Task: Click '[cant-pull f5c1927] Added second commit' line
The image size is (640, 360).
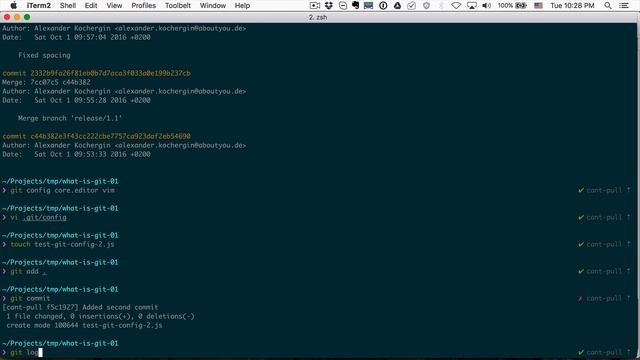Action: click(80, 307)
